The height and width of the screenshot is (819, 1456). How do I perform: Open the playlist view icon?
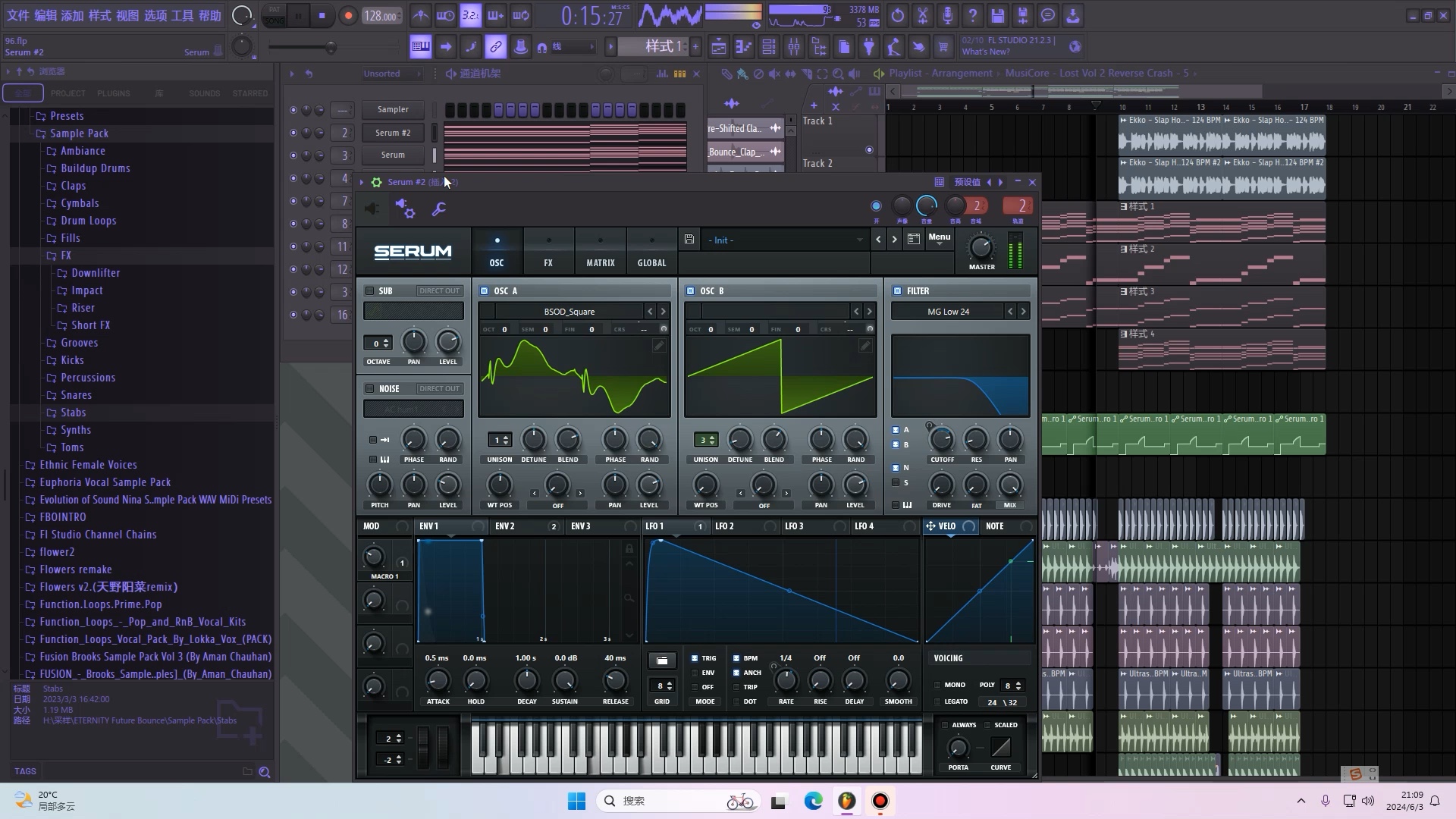coord(718,47)
